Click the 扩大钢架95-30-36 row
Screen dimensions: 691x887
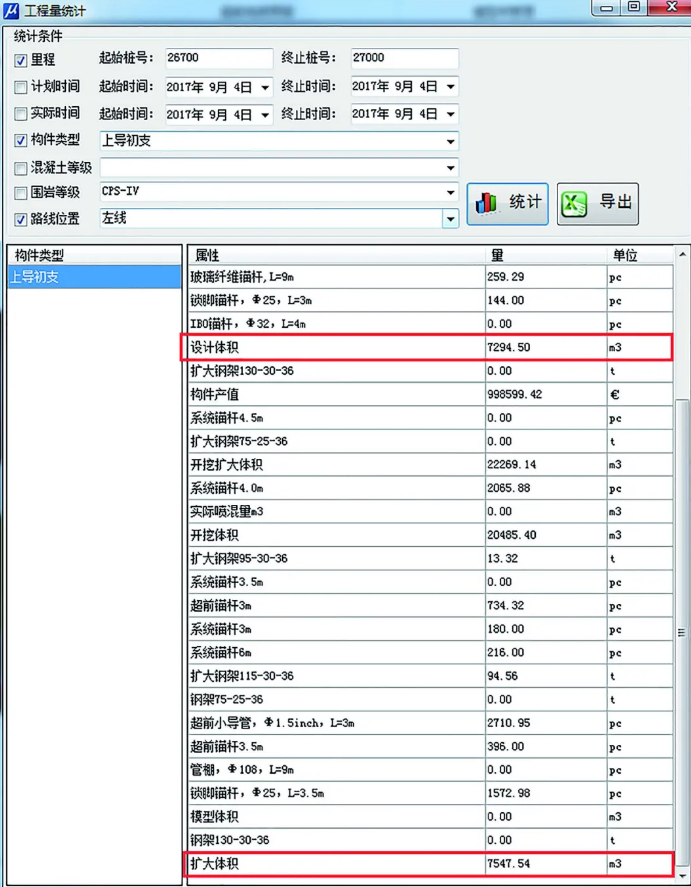431,559
